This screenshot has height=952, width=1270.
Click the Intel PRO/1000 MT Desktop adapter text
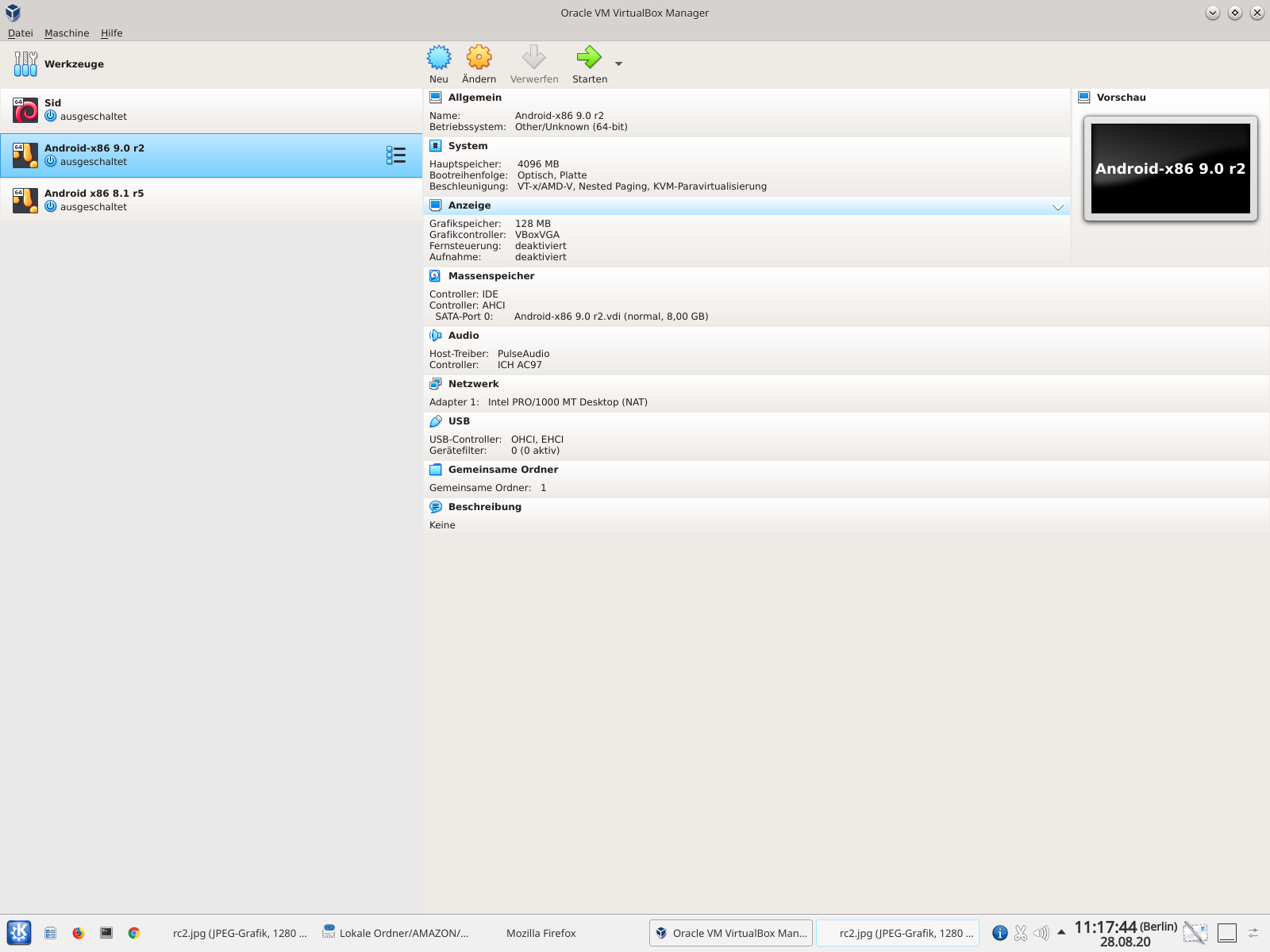568,402
